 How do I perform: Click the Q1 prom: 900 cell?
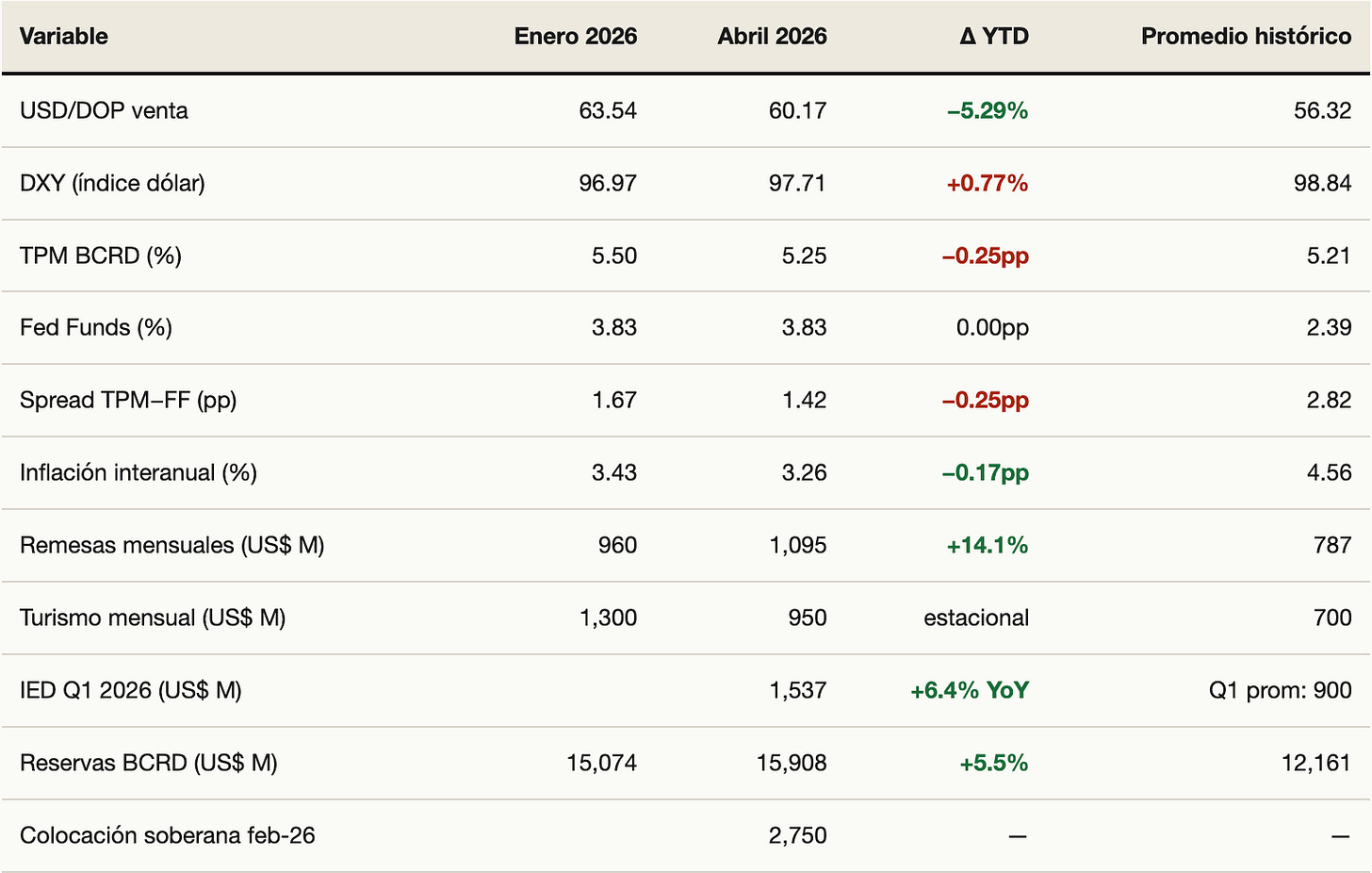1281,690
